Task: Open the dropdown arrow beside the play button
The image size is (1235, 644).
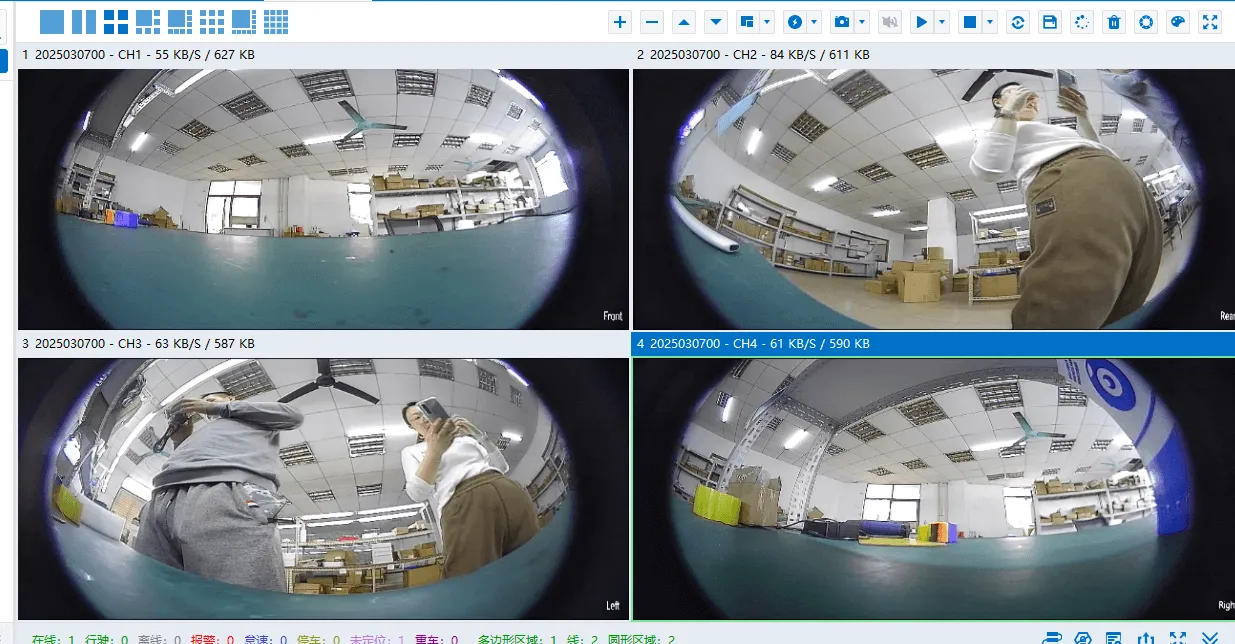Action: point(942,22)
